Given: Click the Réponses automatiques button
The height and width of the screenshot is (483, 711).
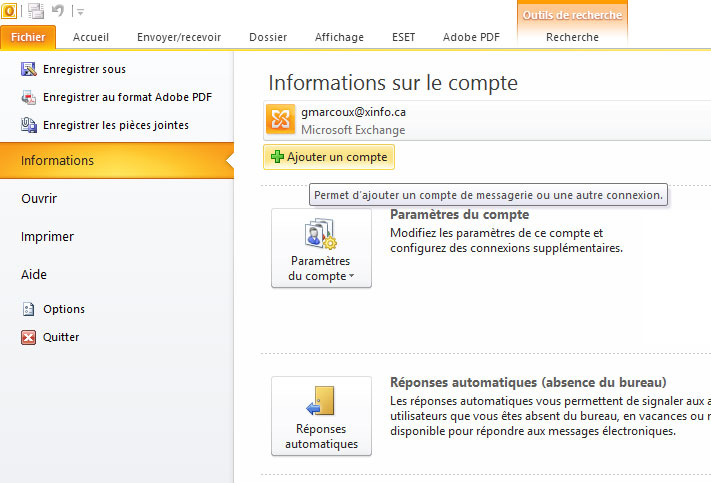Looking at the screenshot, I should [321, 416].
